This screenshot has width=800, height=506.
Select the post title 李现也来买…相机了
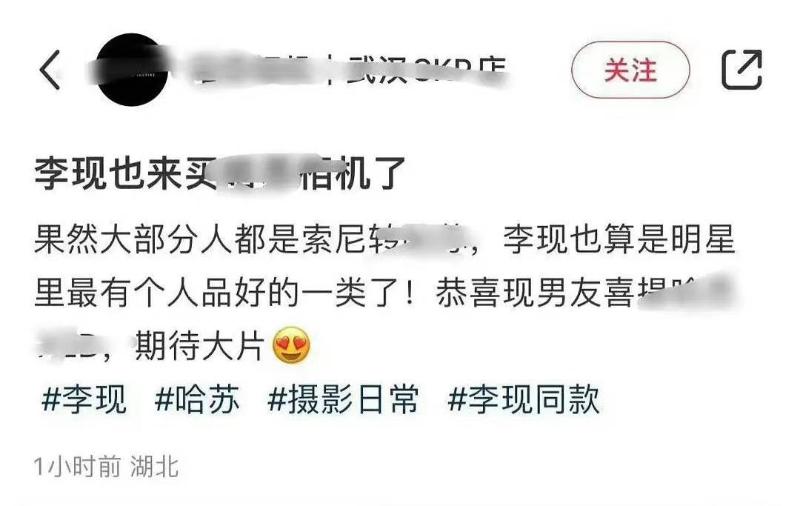click(x=219, y=173)
